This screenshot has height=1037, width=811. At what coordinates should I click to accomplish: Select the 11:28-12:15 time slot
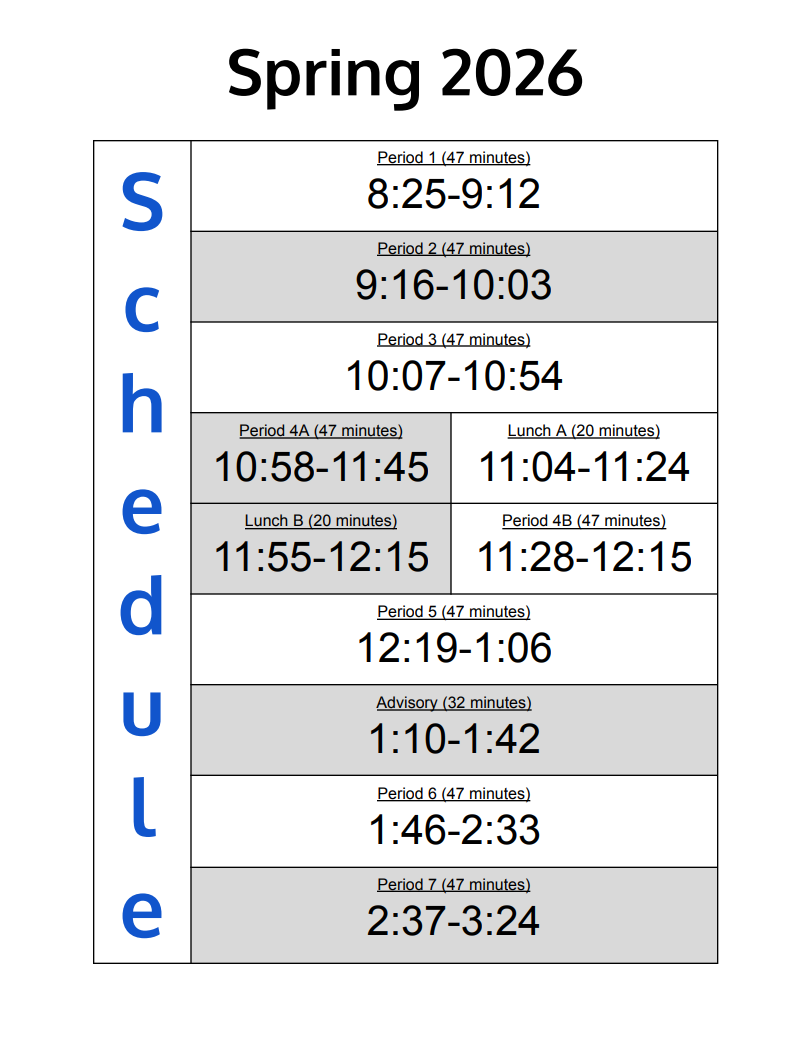click(x=584, y=557)
